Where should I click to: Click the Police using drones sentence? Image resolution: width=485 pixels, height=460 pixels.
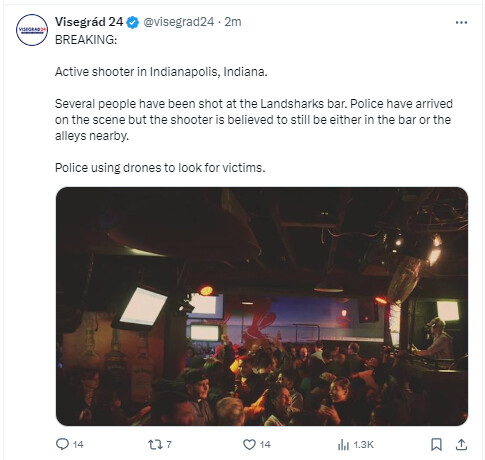click(x=160, y=168)
